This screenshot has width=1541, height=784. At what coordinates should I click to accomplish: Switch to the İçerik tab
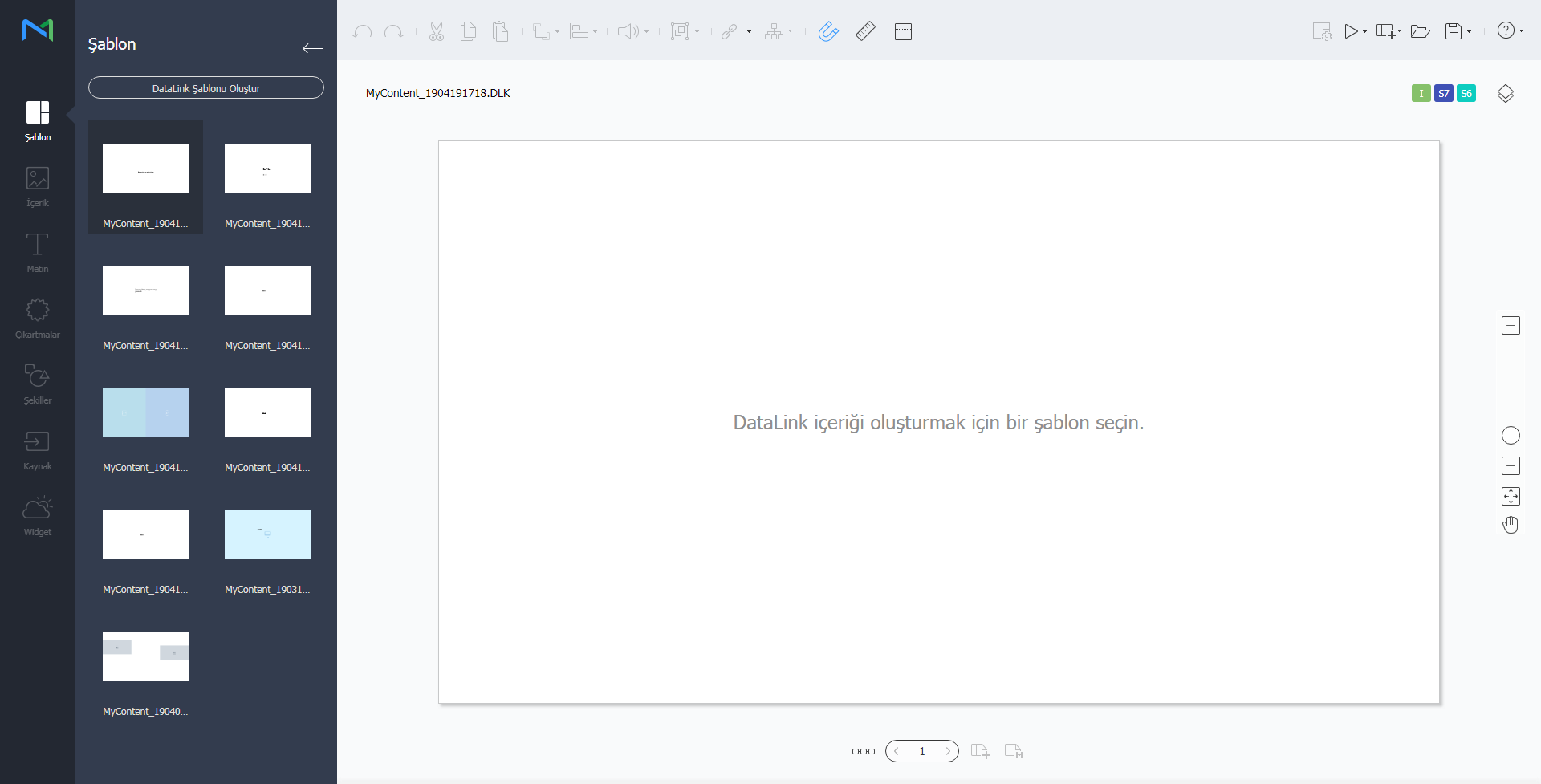tap(38, 186)
